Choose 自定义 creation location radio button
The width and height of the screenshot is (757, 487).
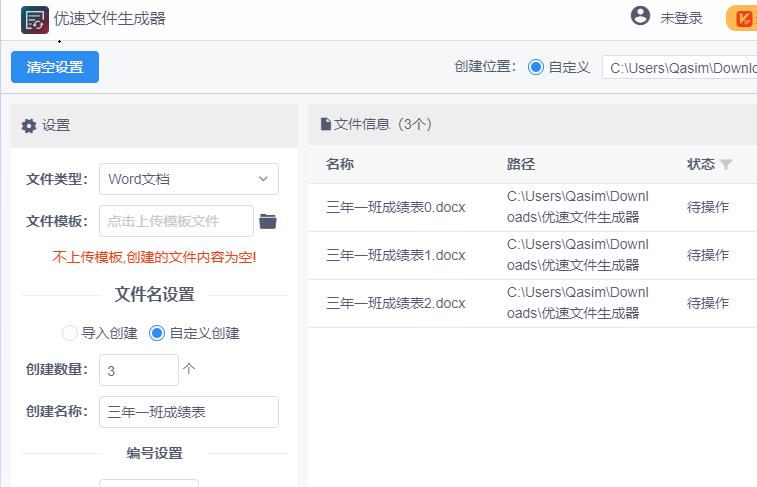[x=536, y=67]
